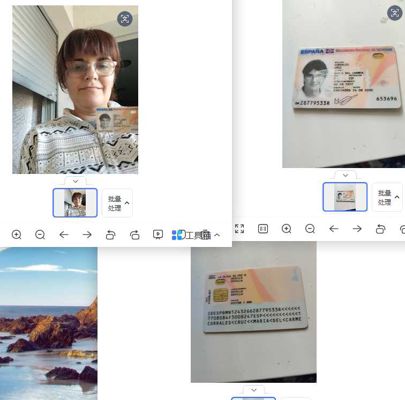Toggle fullscreen in the right viewer
The image size is (405, 400).
click(x=239, y=229)
